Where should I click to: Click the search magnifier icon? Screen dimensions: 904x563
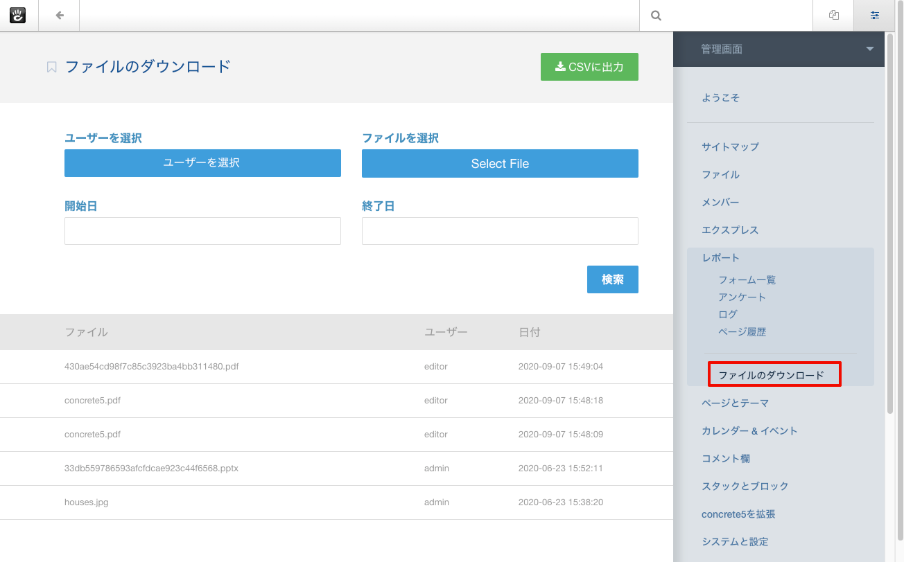(x=656, y=16)
